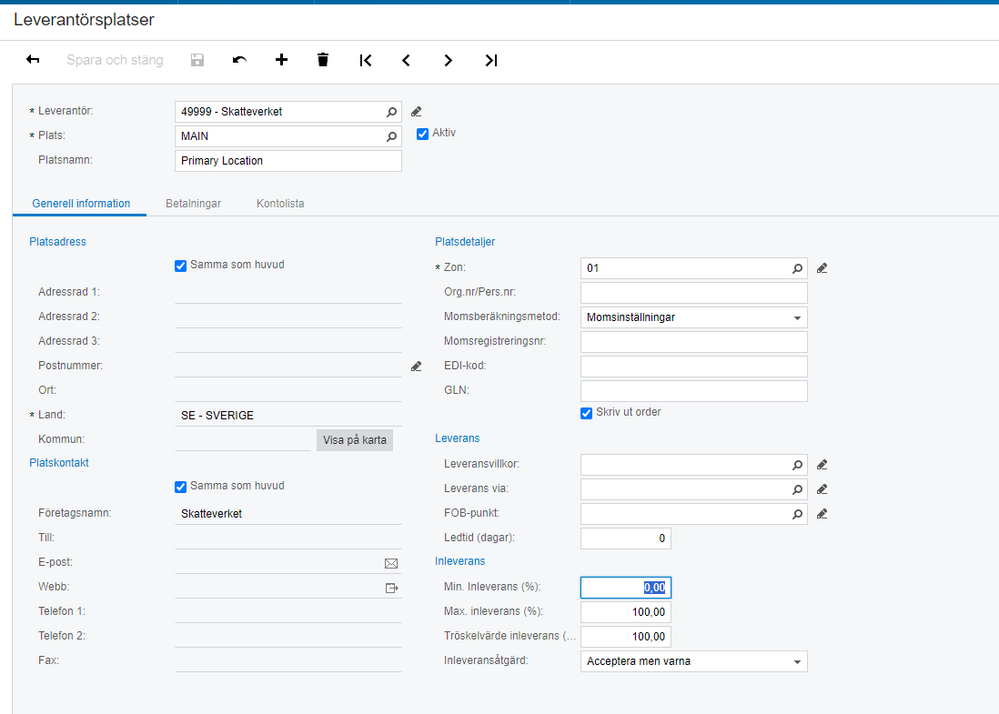
Task: Delete record using the trash icon
Action: tap(323, 60)
